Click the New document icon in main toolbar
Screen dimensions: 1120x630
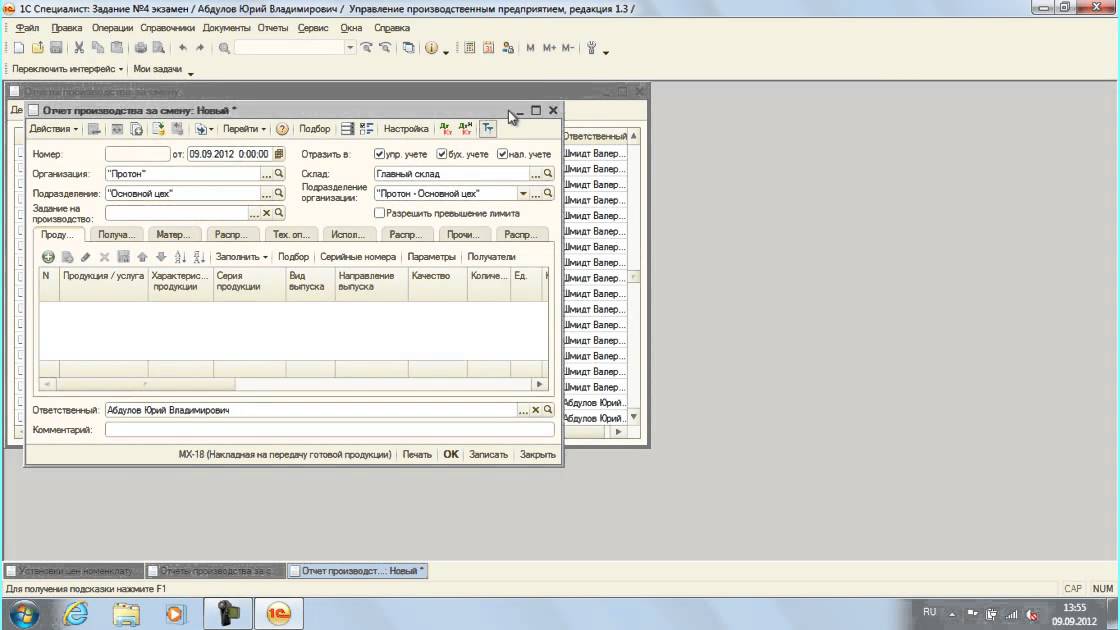pos(19,48)
